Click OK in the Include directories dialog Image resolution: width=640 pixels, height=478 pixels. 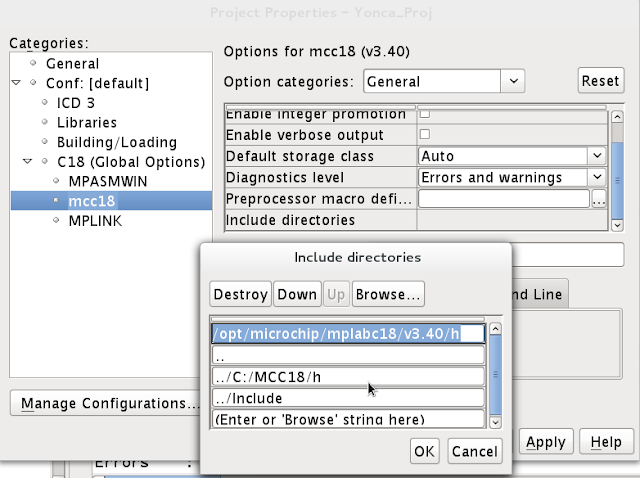coord(424,451)
